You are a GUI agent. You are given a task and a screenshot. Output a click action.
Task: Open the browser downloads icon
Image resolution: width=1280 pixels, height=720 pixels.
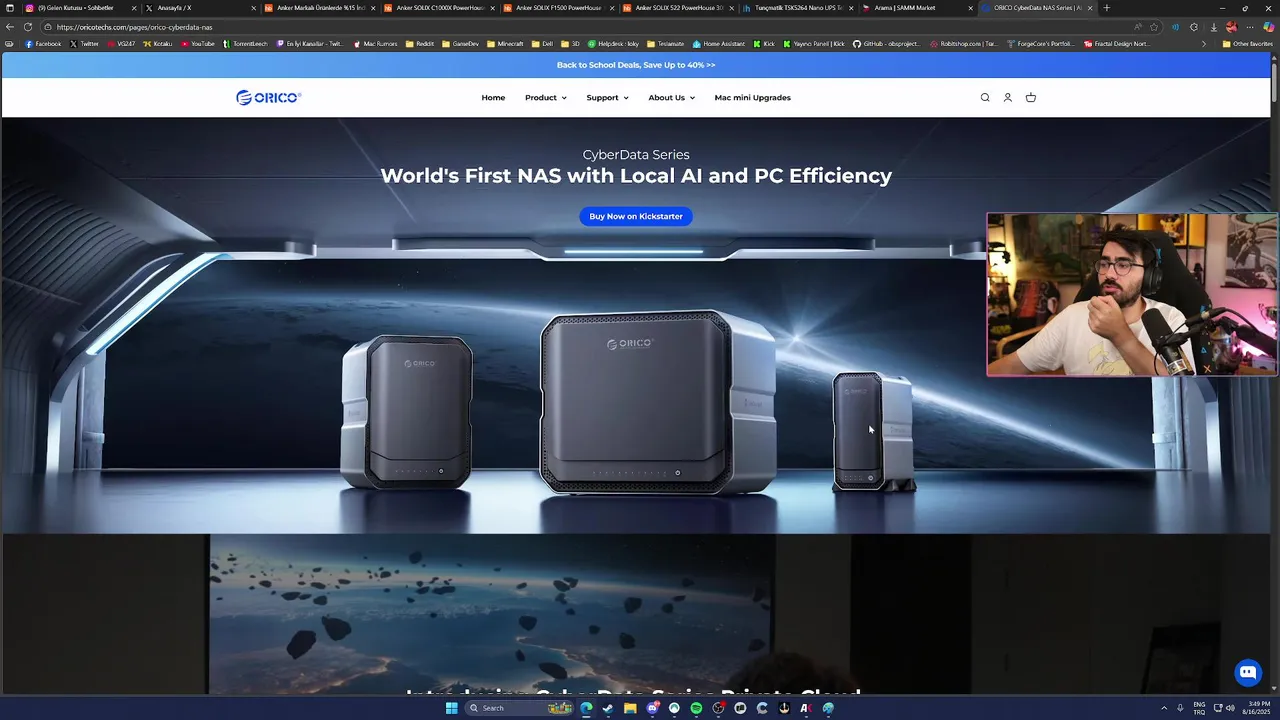pyautogui.click(x=1213, y=27)
